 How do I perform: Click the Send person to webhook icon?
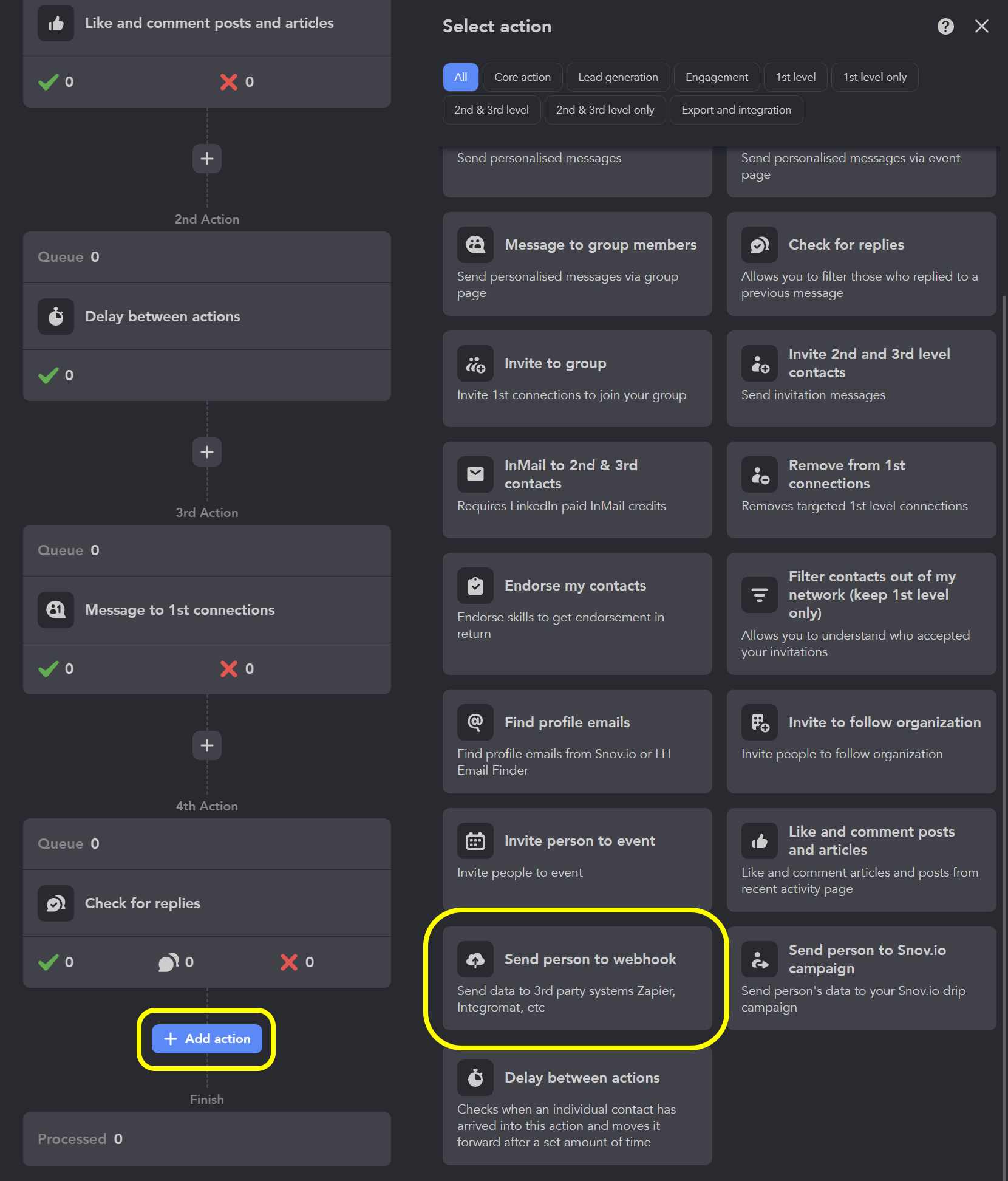click(475, 959)
